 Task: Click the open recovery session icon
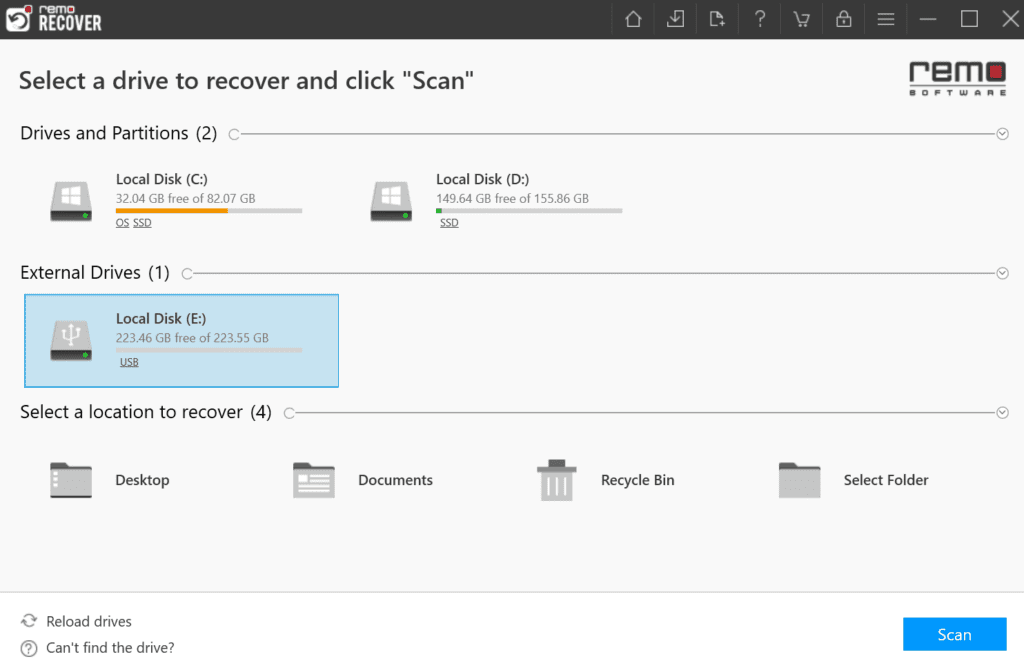click(717, 18)
